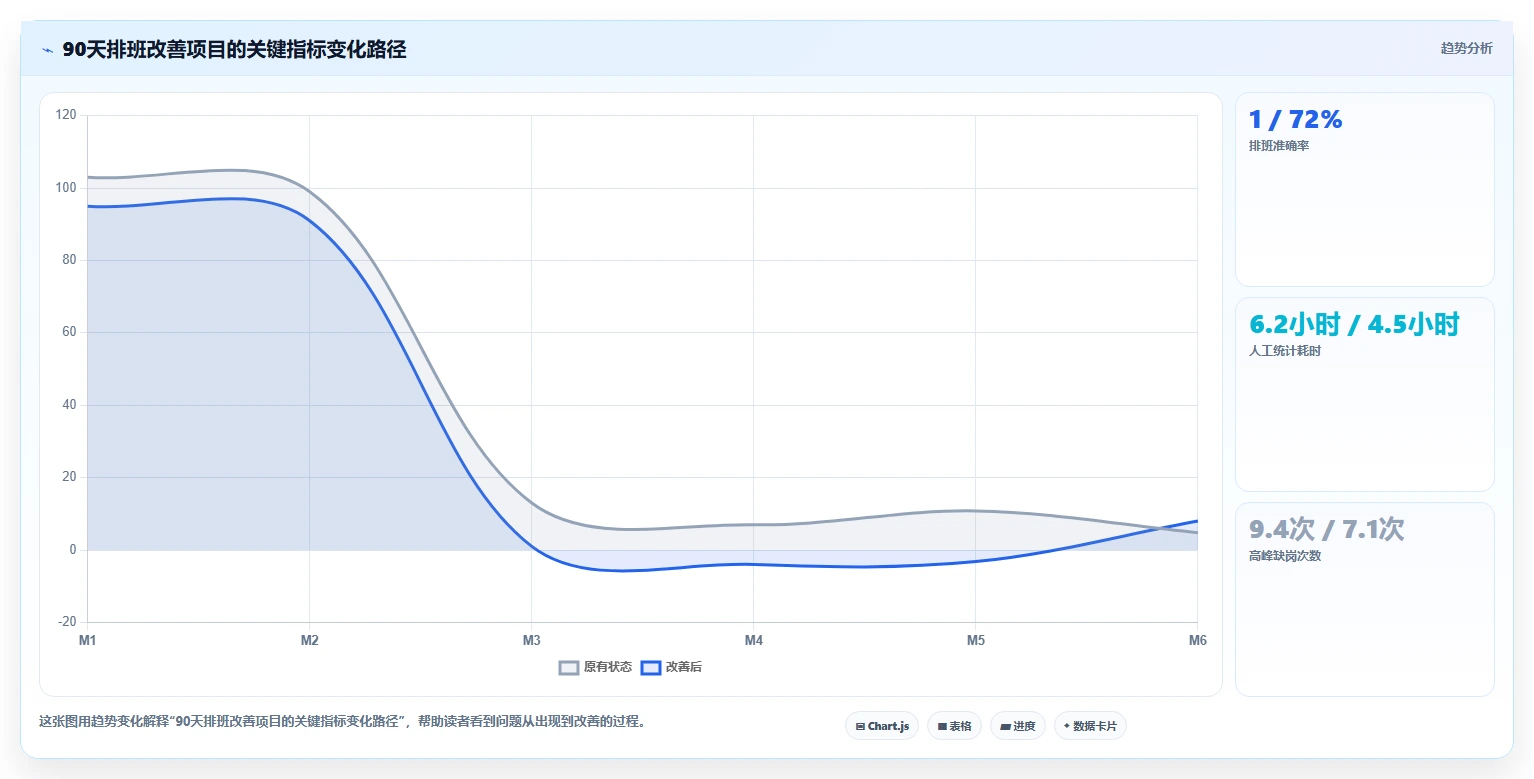Click the chart description sentence below the chart
The image size is (1534, 779).
342,721
